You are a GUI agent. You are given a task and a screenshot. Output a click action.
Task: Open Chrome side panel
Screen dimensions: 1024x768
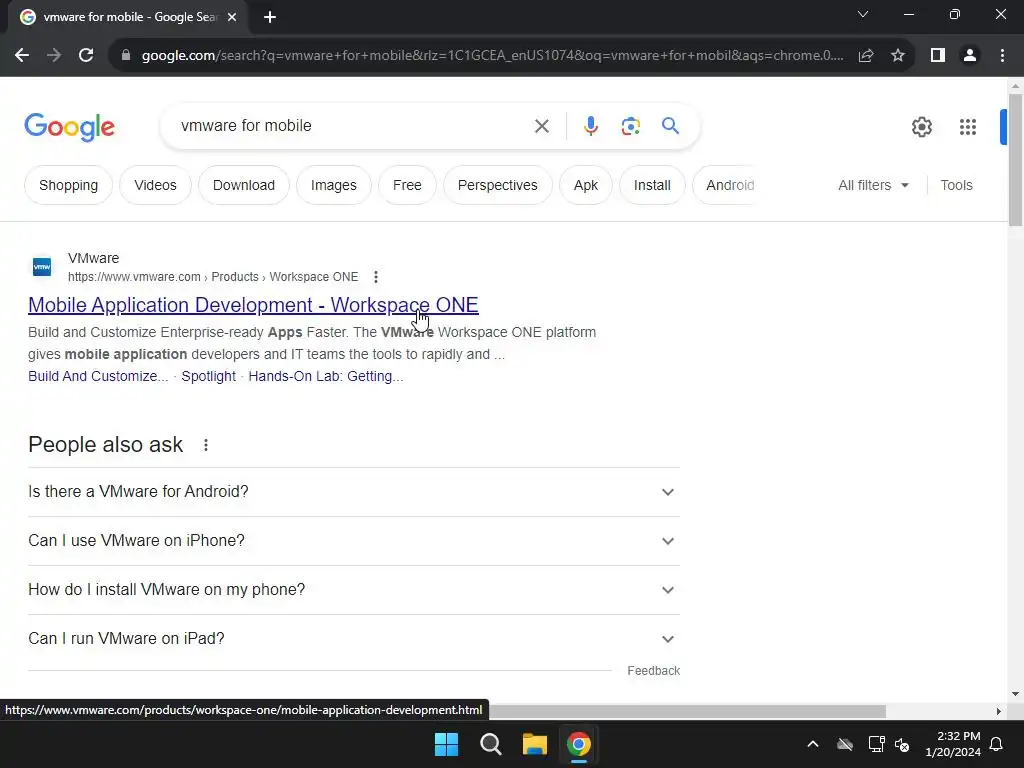pos(938,56)
